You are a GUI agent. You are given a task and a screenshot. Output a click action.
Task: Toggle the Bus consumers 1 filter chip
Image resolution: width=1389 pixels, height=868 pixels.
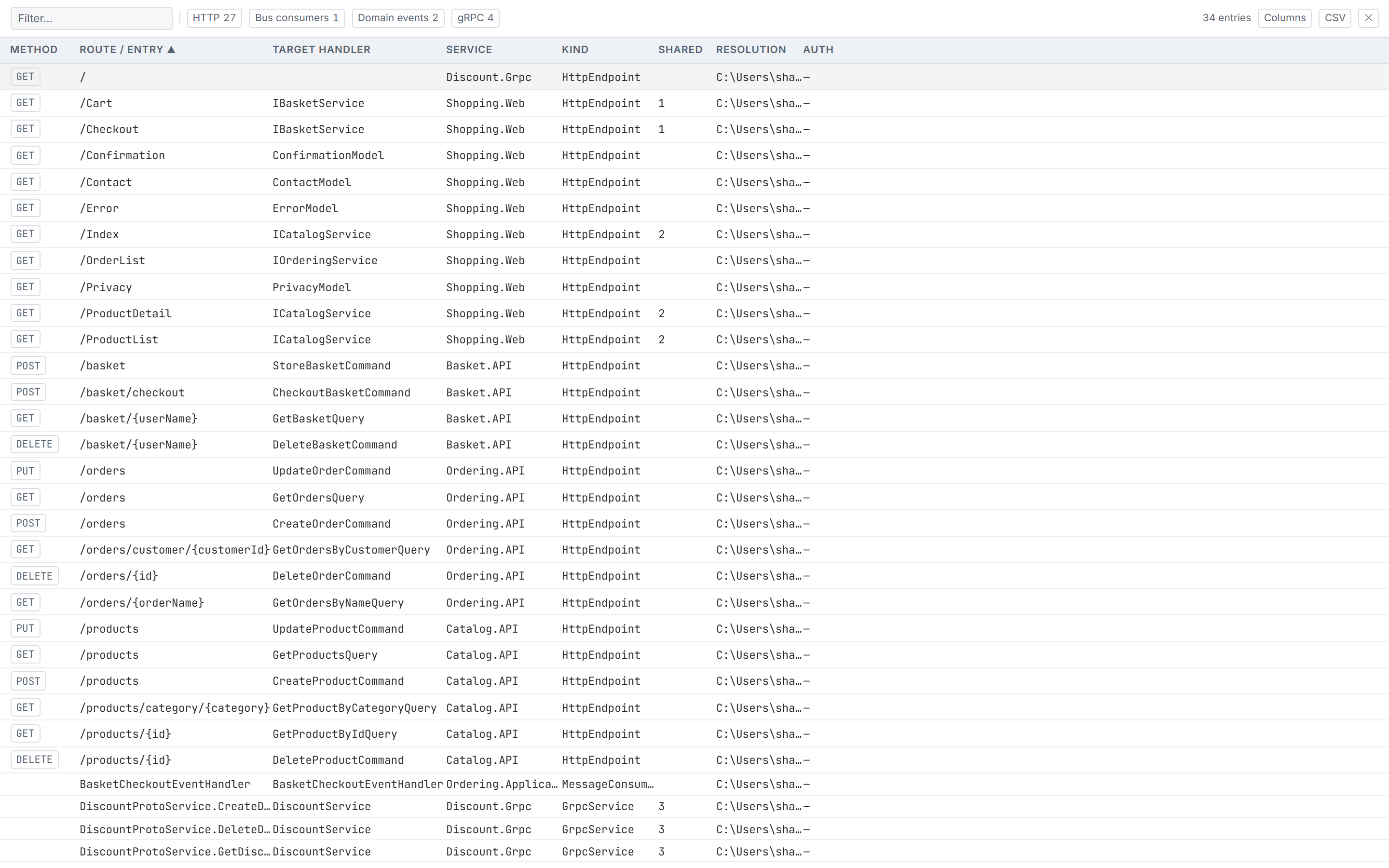tap(297, 18)
